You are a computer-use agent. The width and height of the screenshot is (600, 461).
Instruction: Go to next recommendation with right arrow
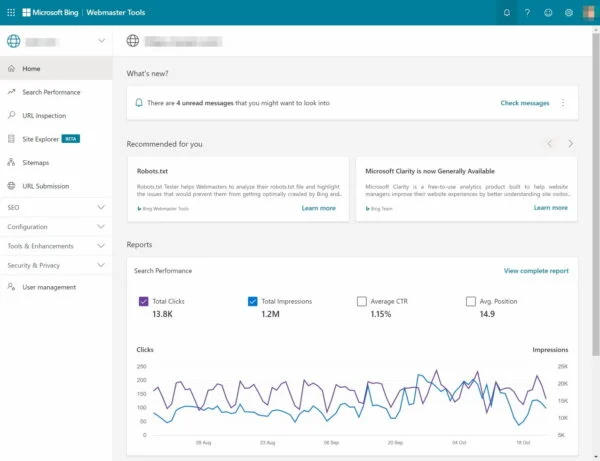coord(570,144)
